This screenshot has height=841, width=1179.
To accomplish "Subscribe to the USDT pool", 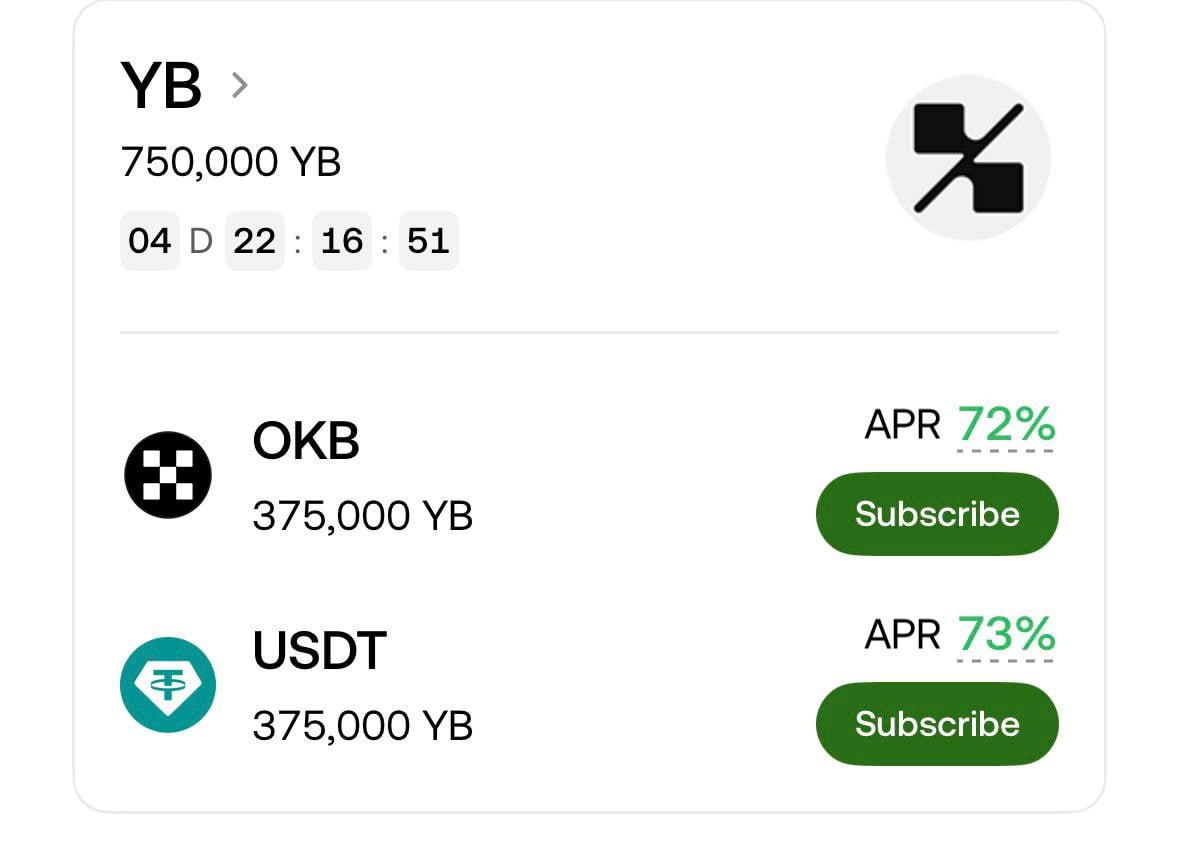I will coord(937,724).
